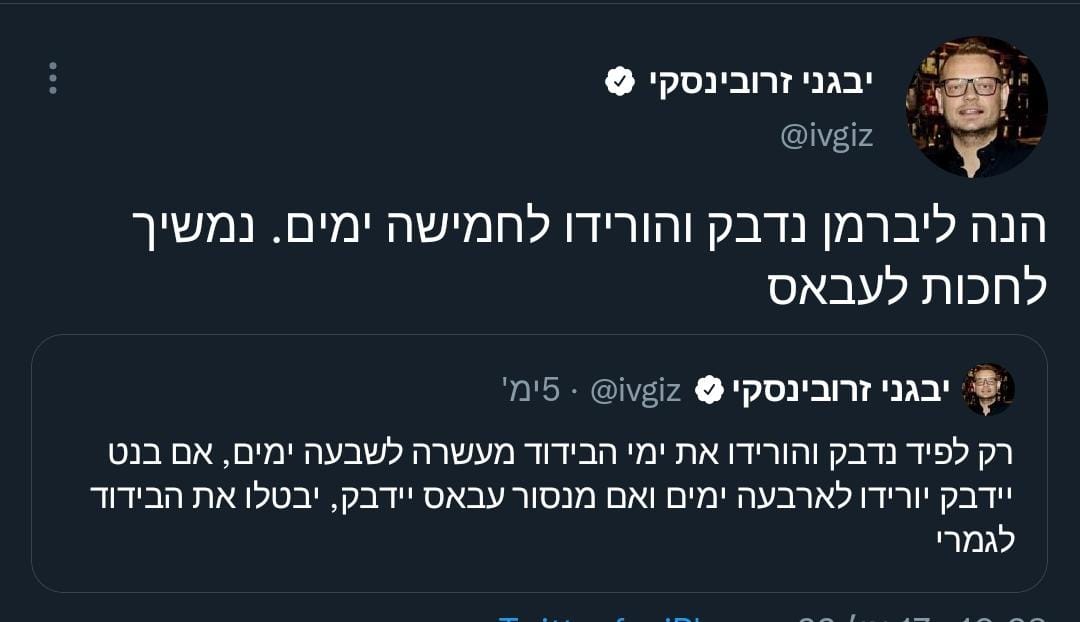Screen dimensions: 1080x622
Task: Click the small avatar in the quoted tweet
Action: click(988, 390)
